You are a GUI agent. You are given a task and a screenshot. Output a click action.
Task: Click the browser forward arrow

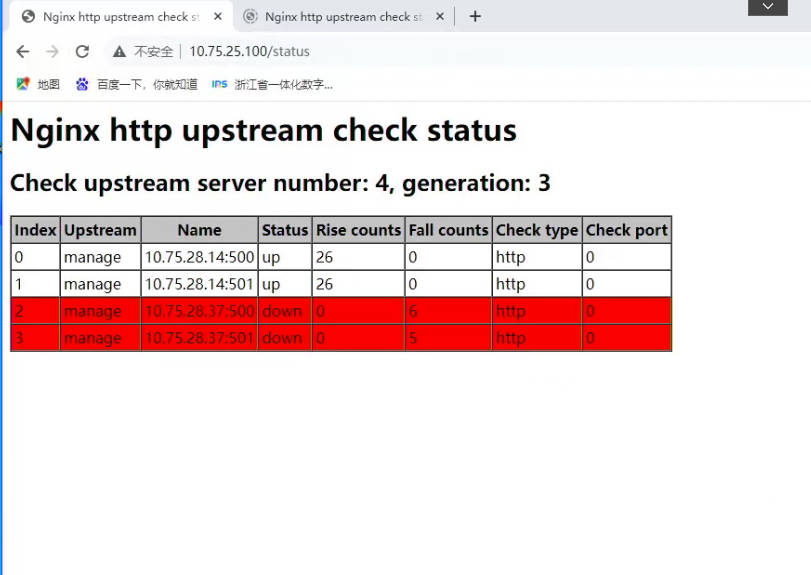(x=52, y=51)
